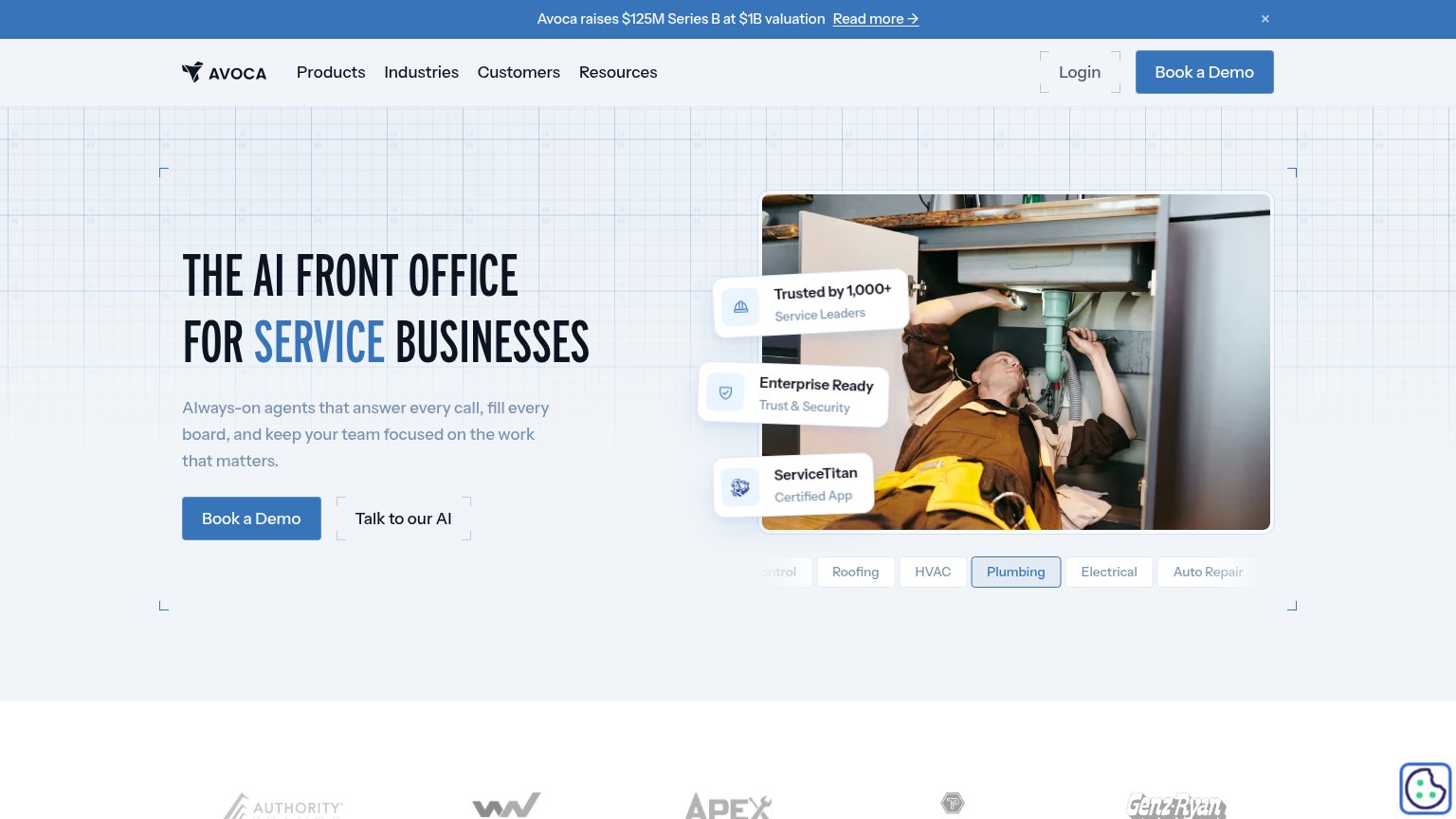Image resolution: width=1456 pixels, height=819 pixels.
Task: Click the Authority Brands logo
Action: click(x=283, y=806)
